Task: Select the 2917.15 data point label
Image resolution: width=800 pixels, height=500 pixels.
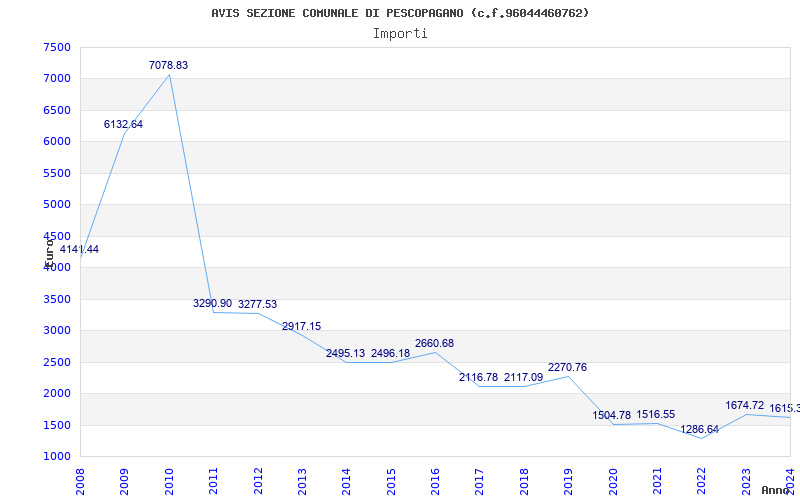Action: (301, 327)
